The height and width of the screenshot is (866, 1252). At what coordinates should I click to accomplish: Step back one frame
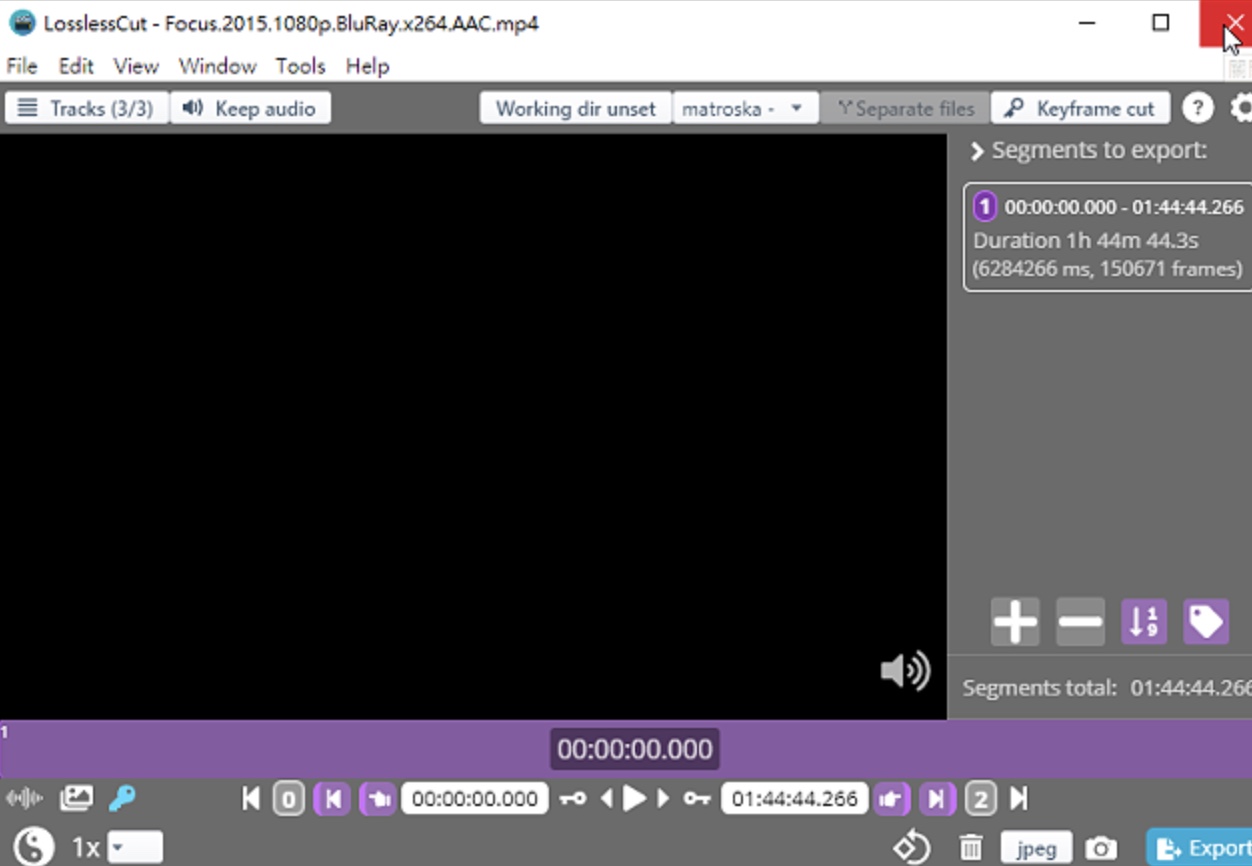click(606, 799)
